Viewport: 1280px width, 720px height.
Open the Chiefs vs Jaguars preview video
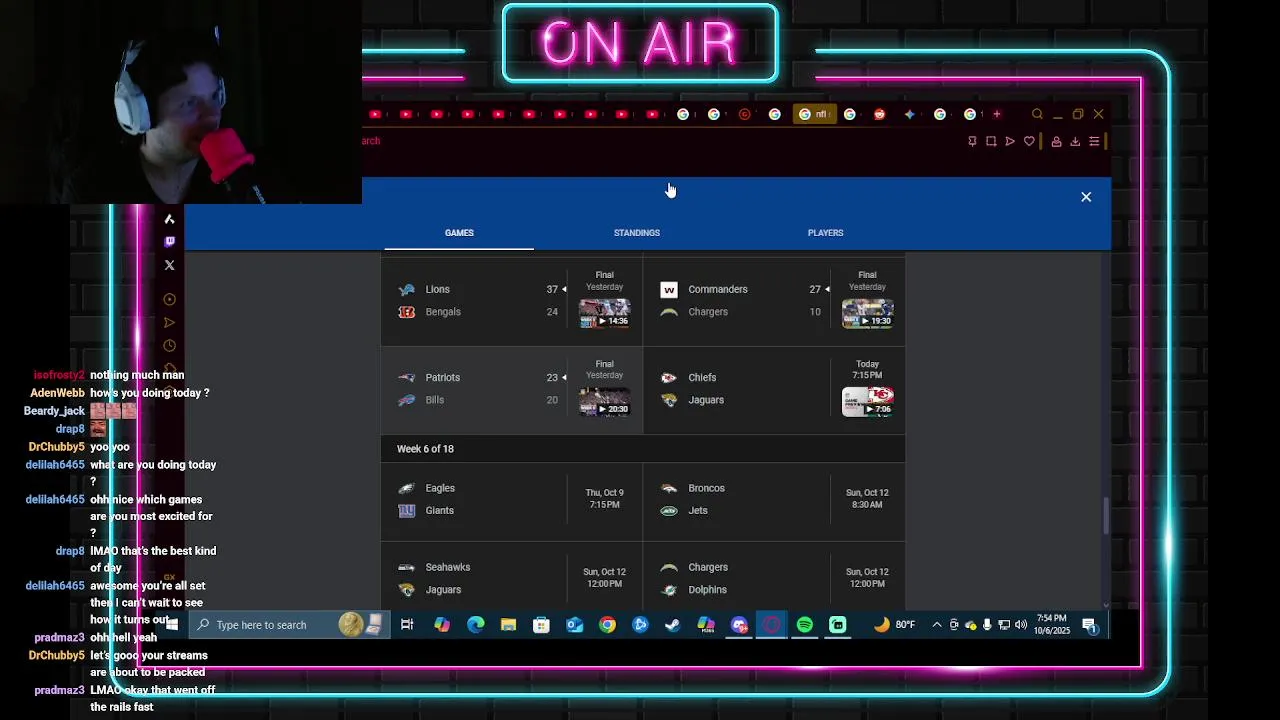pyautogui.click(x=867, y=401)
